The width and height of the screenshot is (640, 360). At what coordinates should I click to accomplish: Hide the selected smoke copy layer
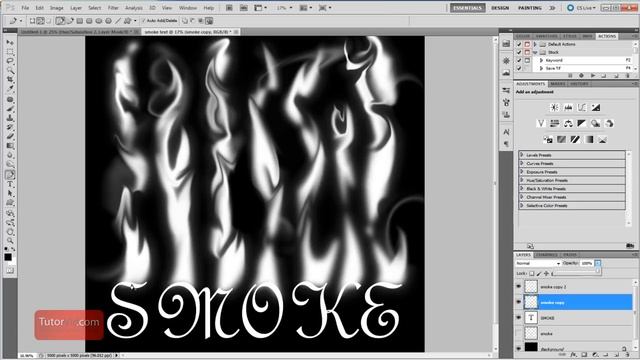[518, 302]
